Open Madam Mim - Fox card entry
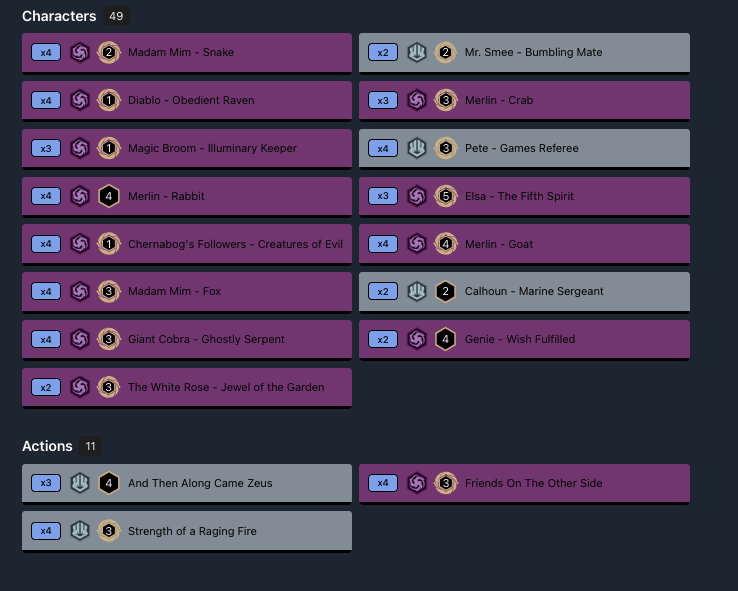Viewport: 738px width, 591px height. [x=174, y=291]
